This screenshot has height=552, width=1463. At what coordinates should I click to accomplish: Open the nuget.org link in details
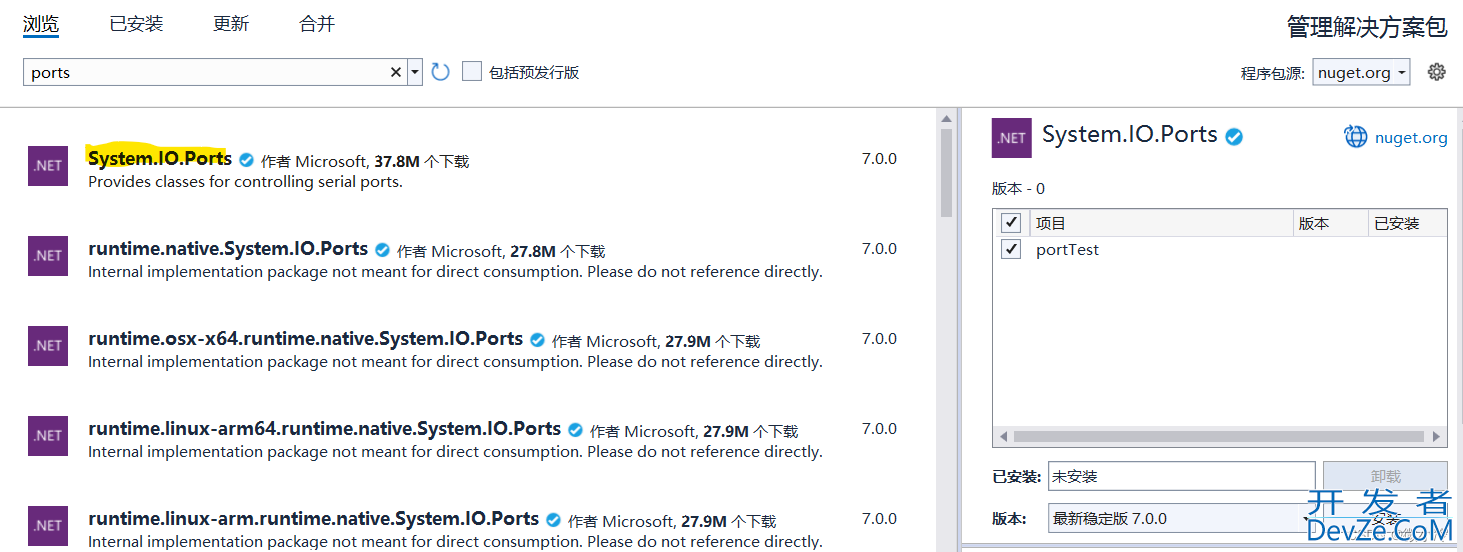coord(1411,138)
